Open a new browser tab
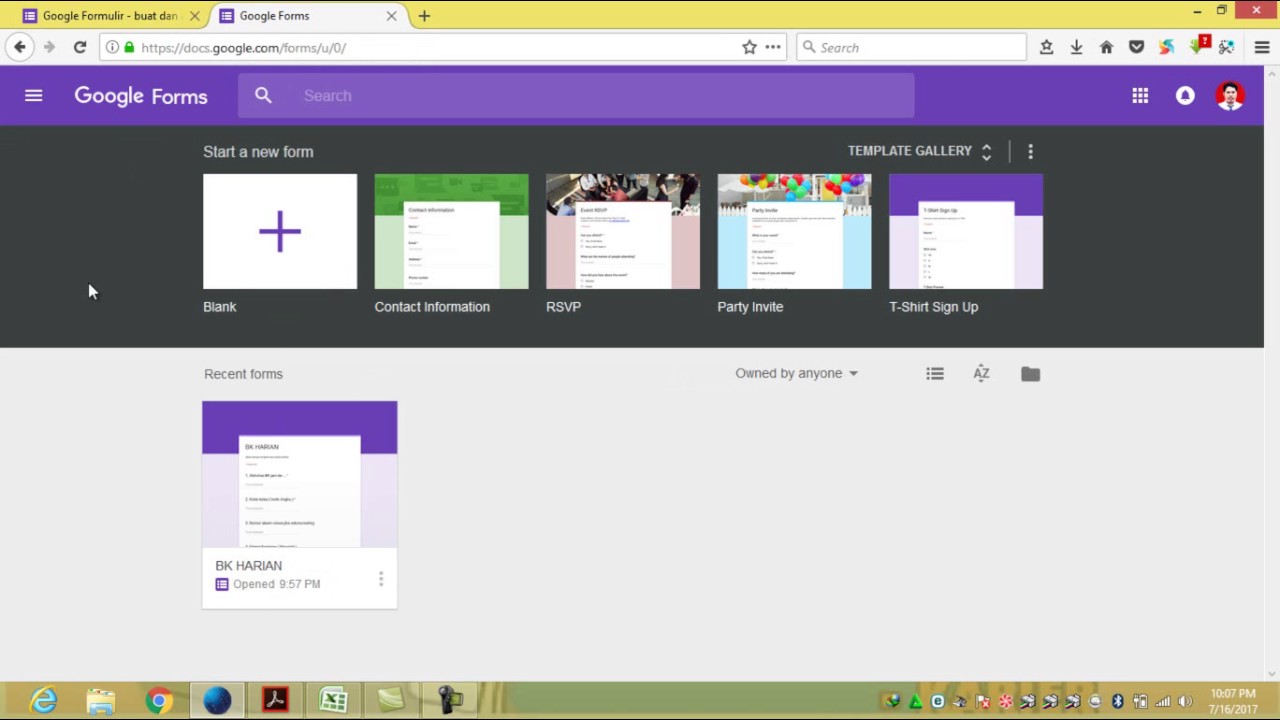The height and width of the screenshot is (720, 1280). click(424, 16)
